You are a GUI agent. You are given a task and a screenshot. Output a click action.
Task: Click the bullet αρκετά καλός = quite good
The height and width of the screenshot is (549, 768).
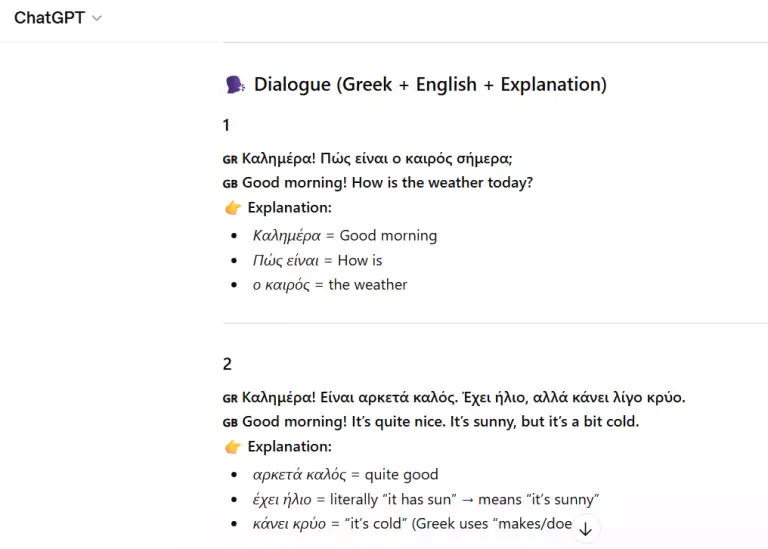pyautogui.click(x=345, y=475)
